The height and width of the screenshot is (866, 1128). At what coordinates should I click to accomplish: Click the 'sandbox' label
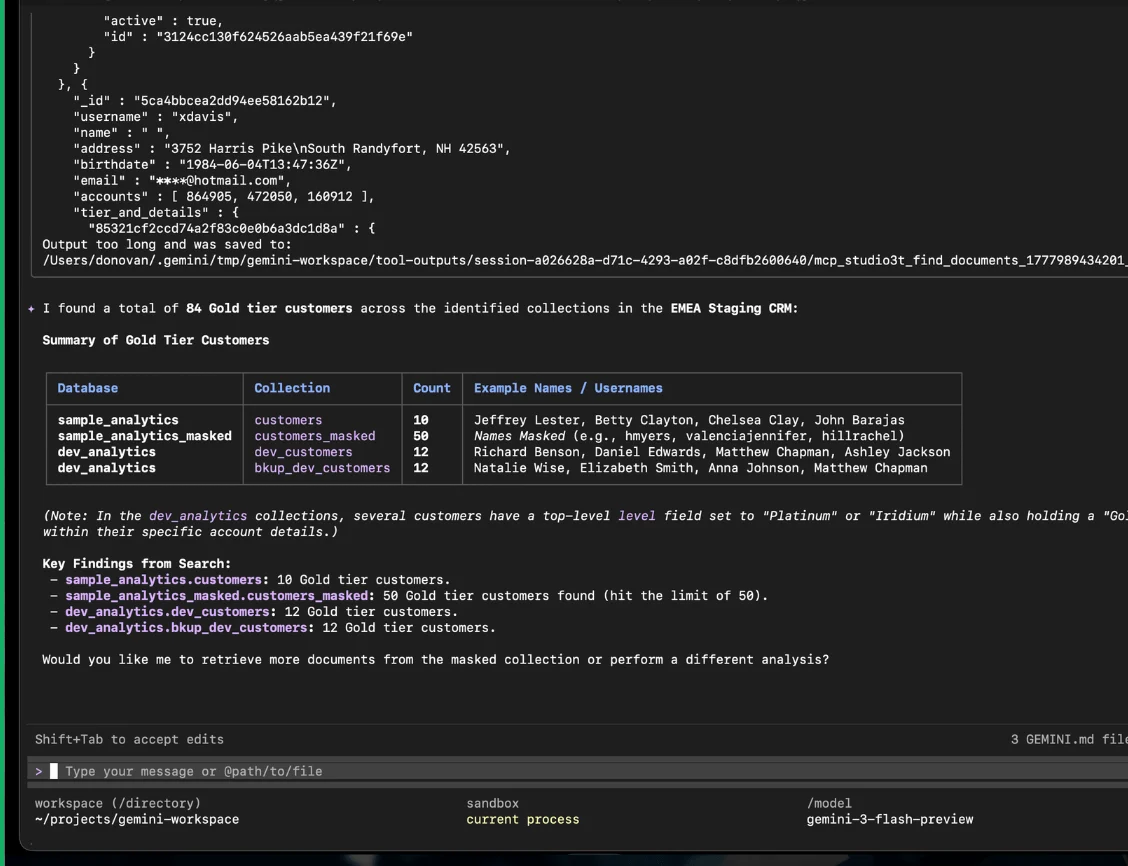pos(493,803)
